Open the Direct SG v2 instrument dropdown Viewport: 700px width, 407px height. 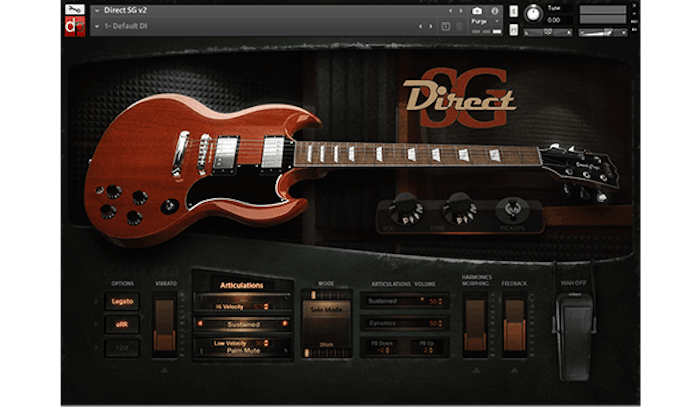click(x=97, y=10)
